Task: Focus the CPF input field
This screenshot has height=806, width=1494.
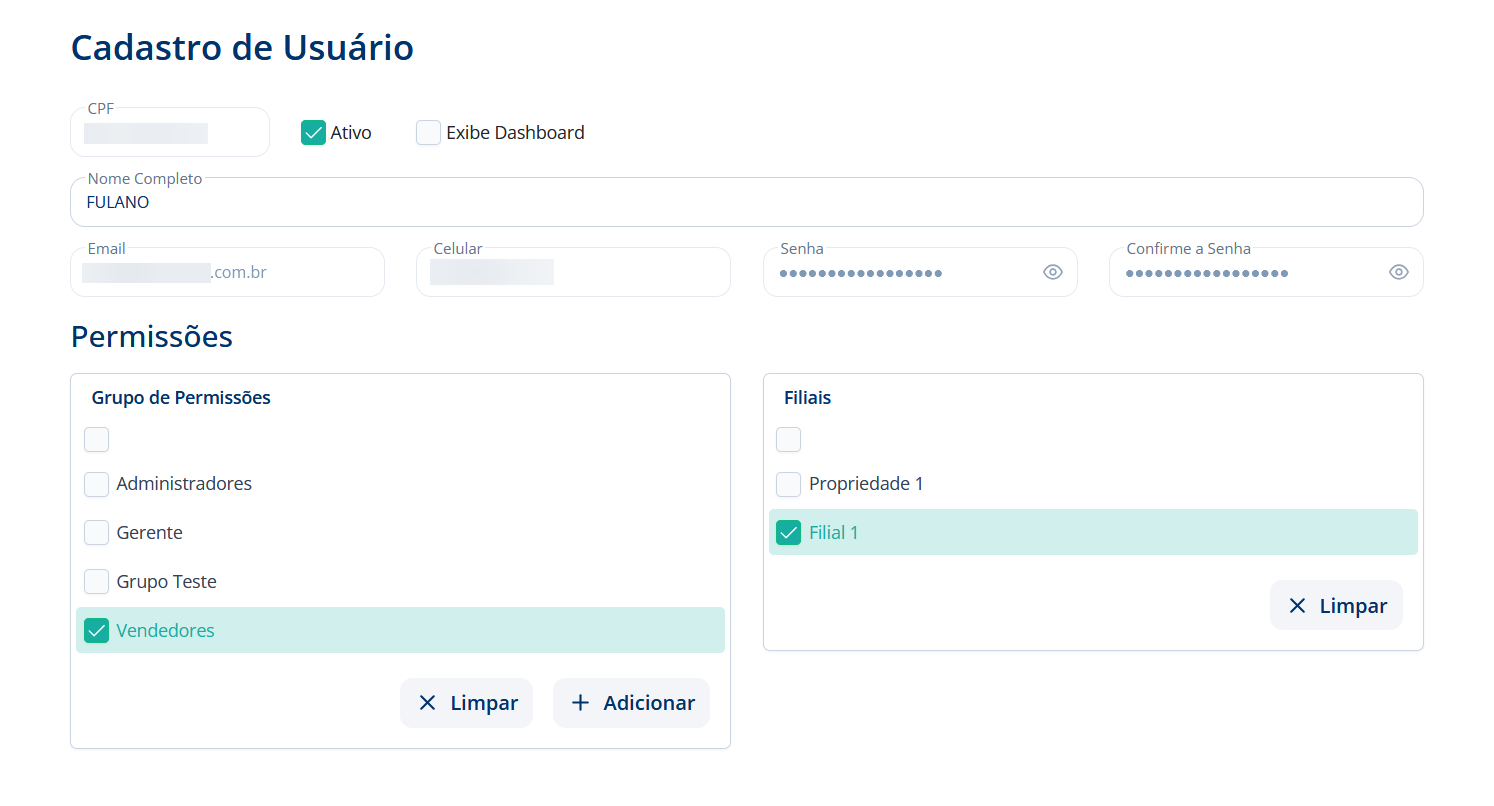Action: tap(170, 133)
